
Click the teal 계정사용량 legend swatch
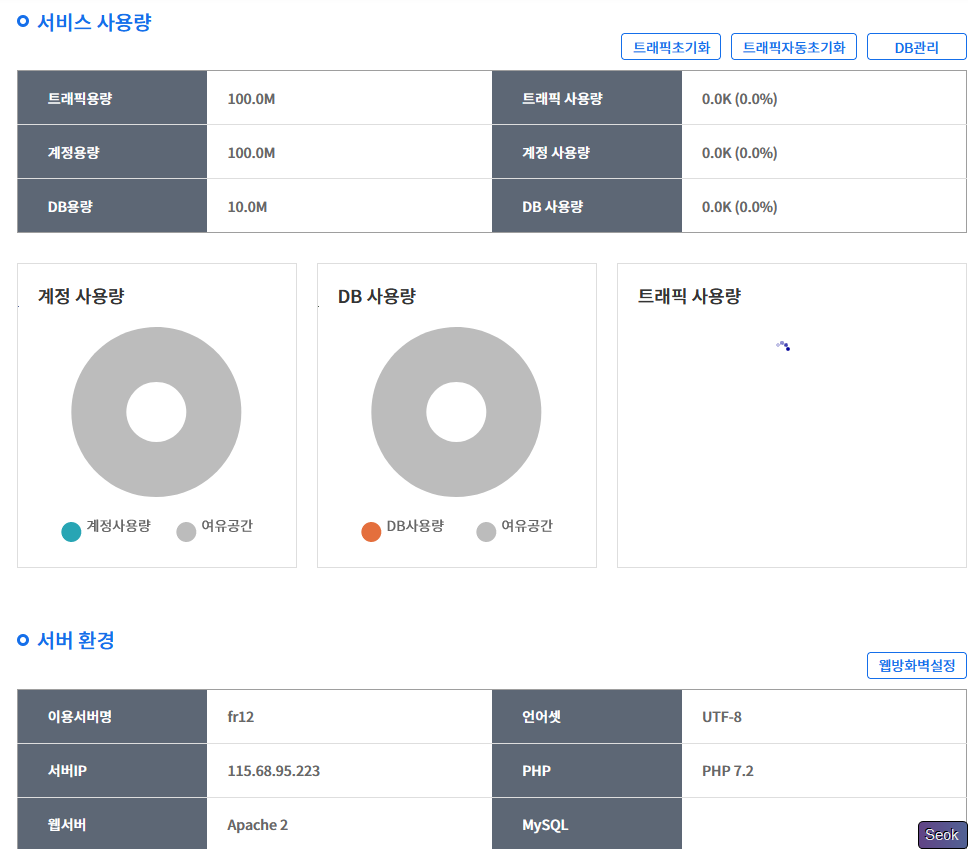71,532
